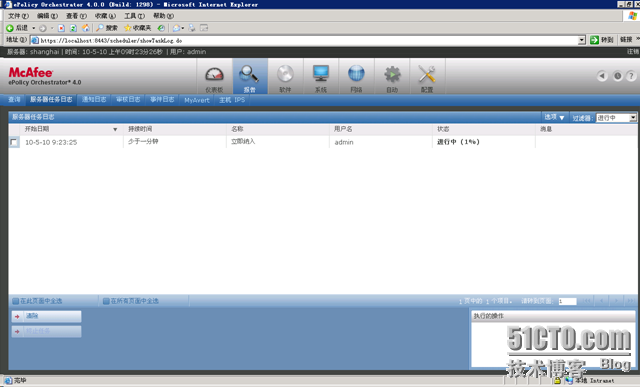
Task: Toggle select all on all pages (在所有页面中全选)
Action: click(131, 301)
